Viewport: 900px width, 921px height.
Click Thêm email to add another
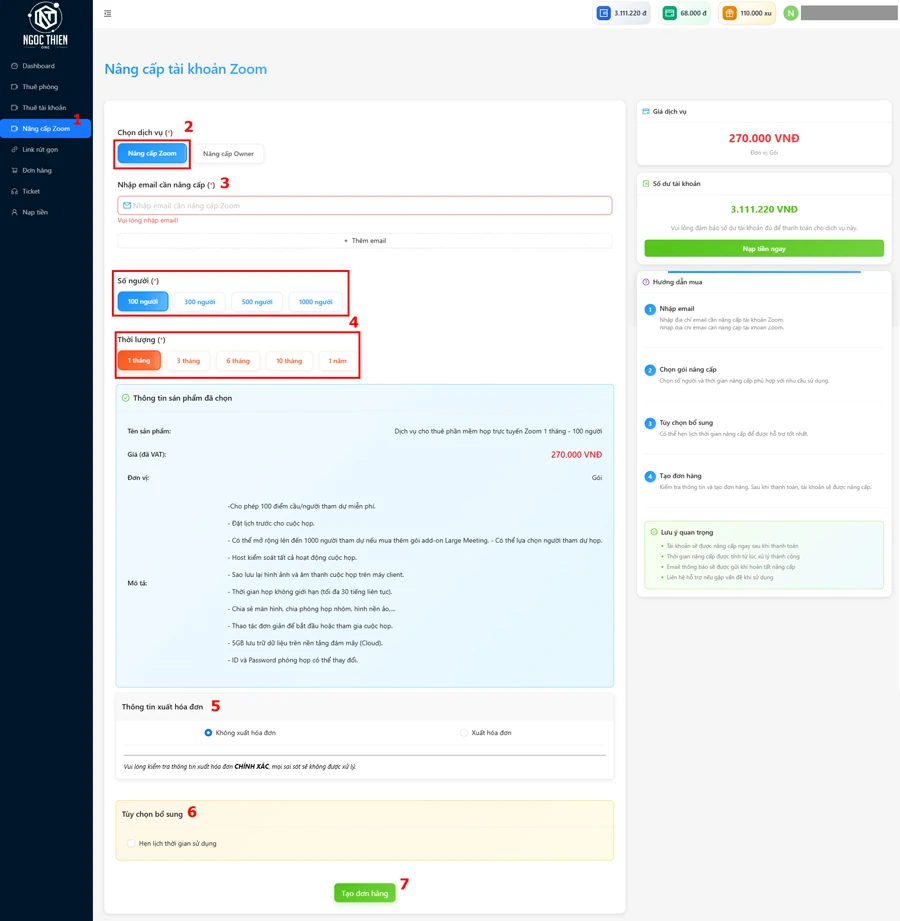364,241
